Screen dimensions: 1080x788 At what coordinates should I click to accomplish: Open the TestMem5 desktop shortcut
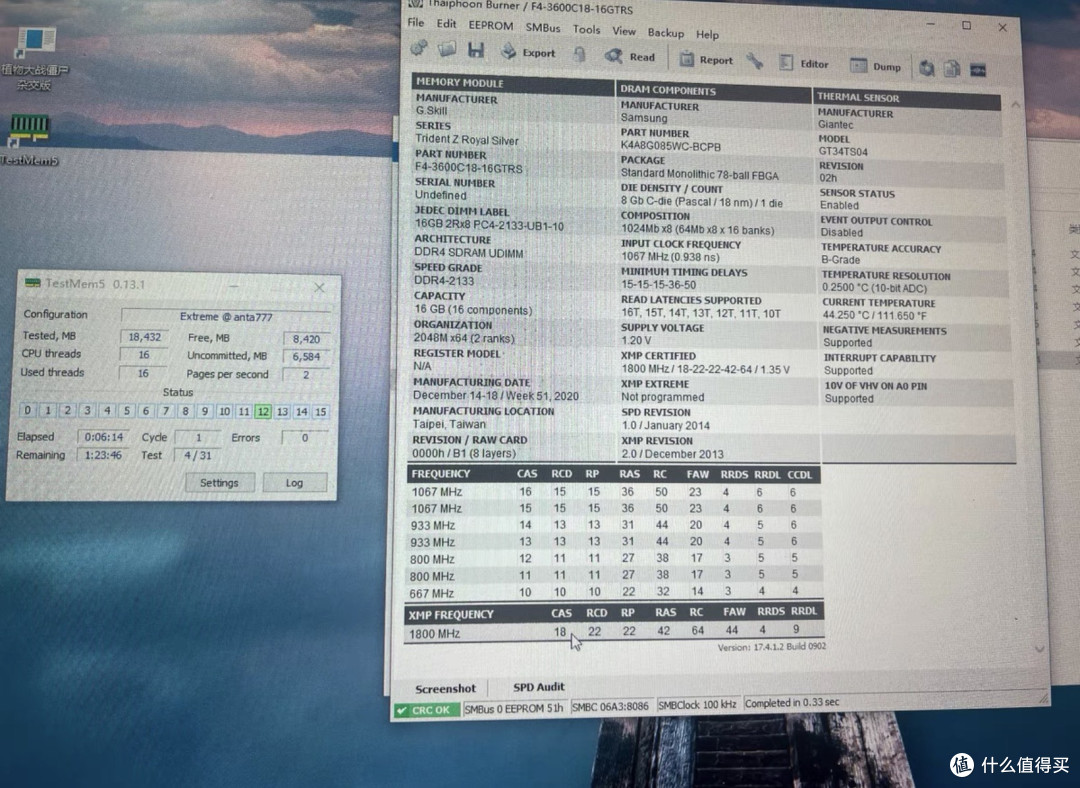tap(30, 139)
